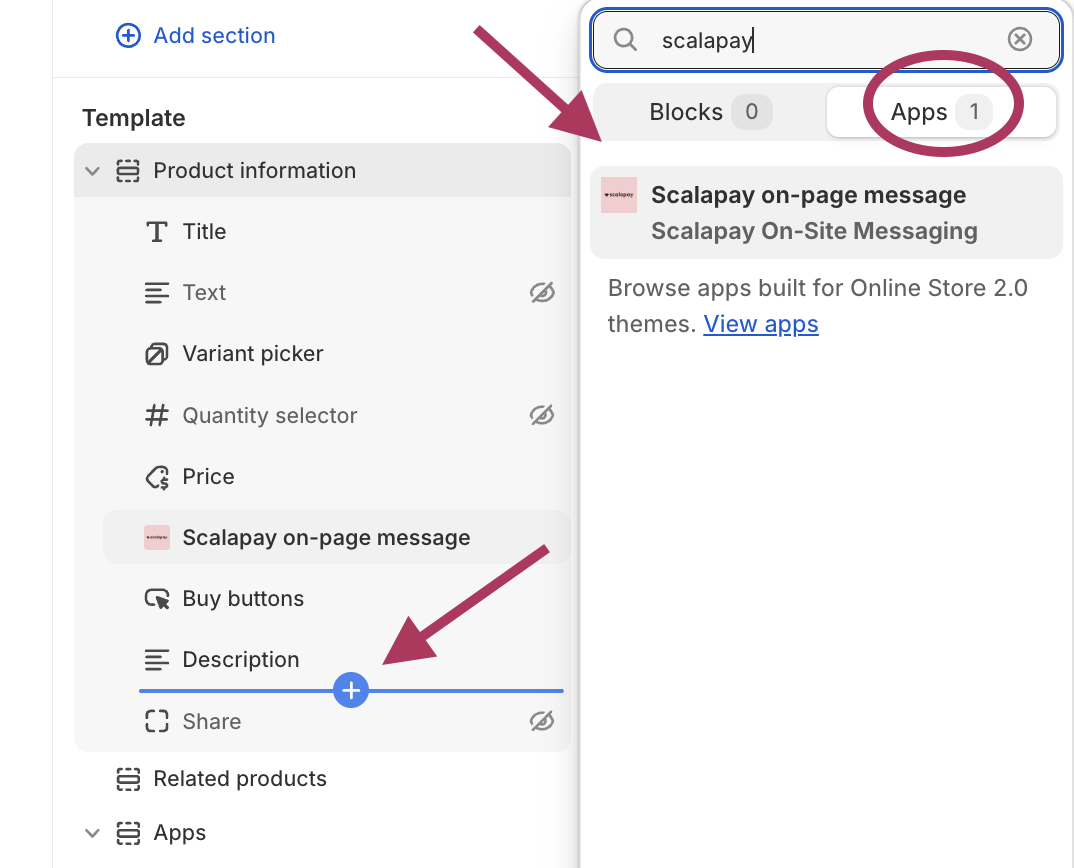Viewport: 1074px width, 868px height.
Task: Clear the search field text
Action: [1019, 39]
